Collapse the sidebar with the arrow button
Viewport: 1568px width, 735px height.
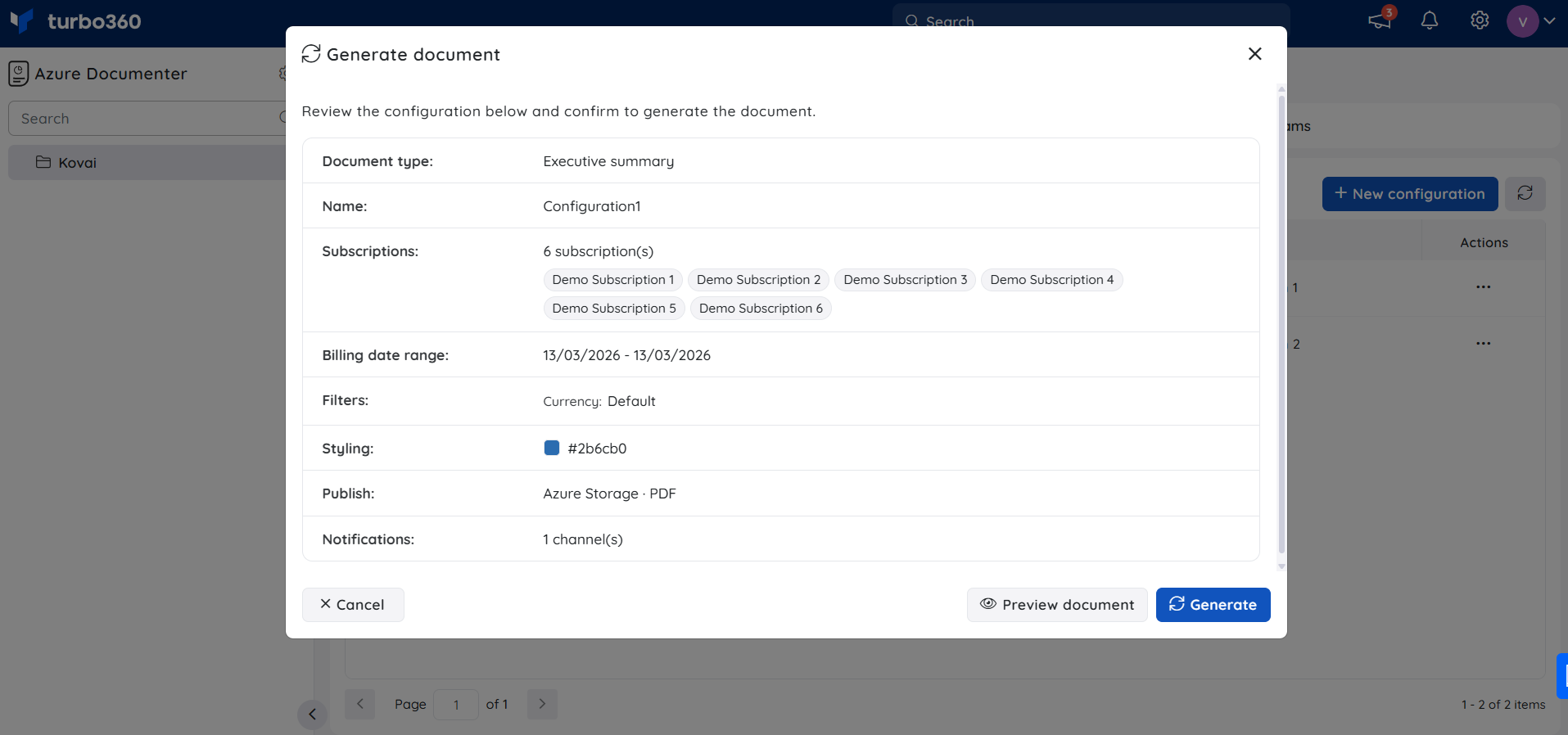[x=312, y=715]
